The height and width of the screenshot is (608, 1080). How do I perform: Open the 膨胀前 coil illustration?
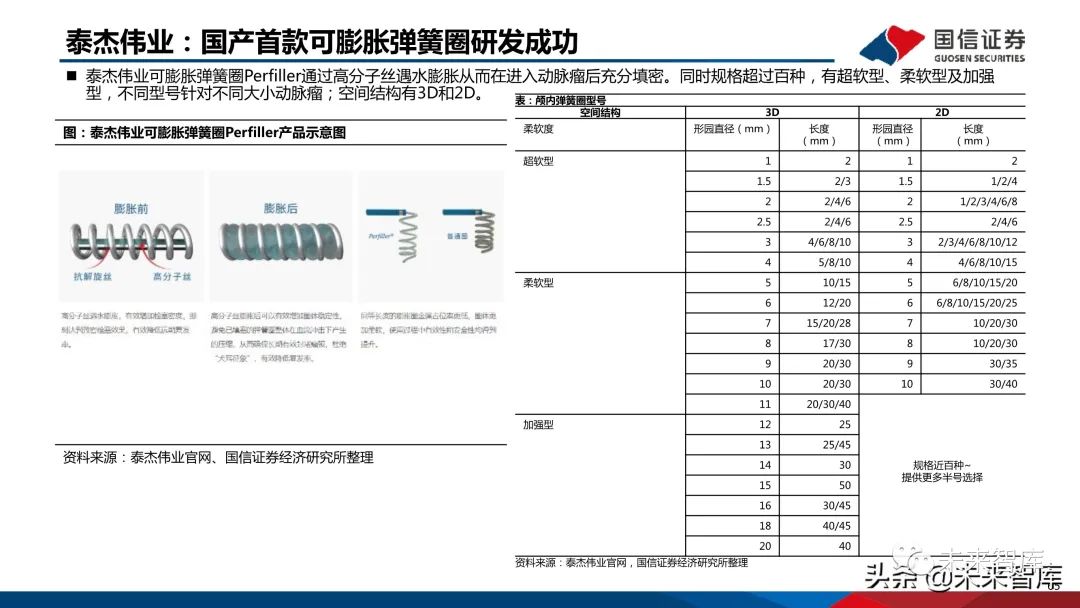coord(131,236)
